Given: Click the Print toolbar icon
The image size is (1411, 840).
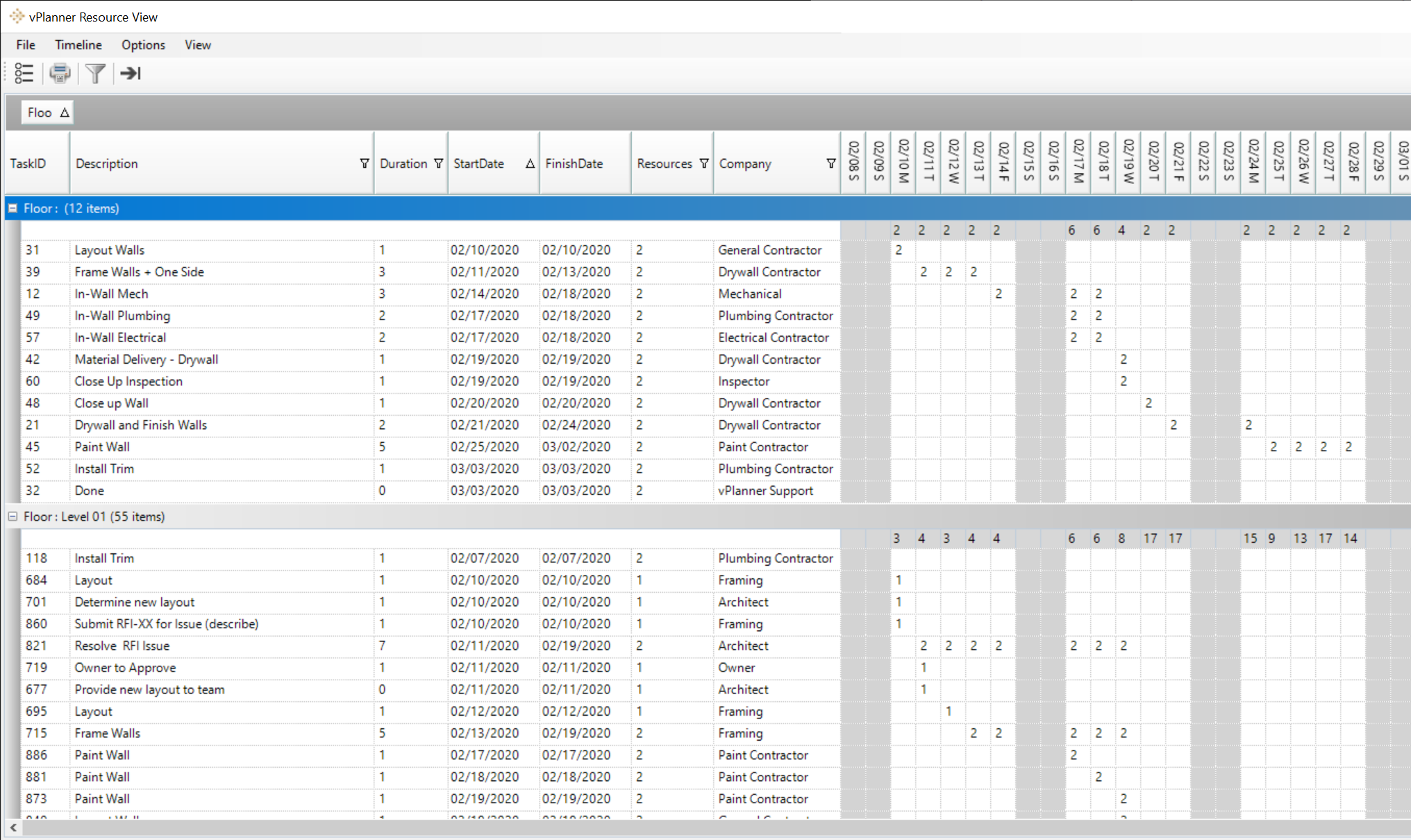Looking at the screenshot, I should pyautogui.click(x=60, y=73).
